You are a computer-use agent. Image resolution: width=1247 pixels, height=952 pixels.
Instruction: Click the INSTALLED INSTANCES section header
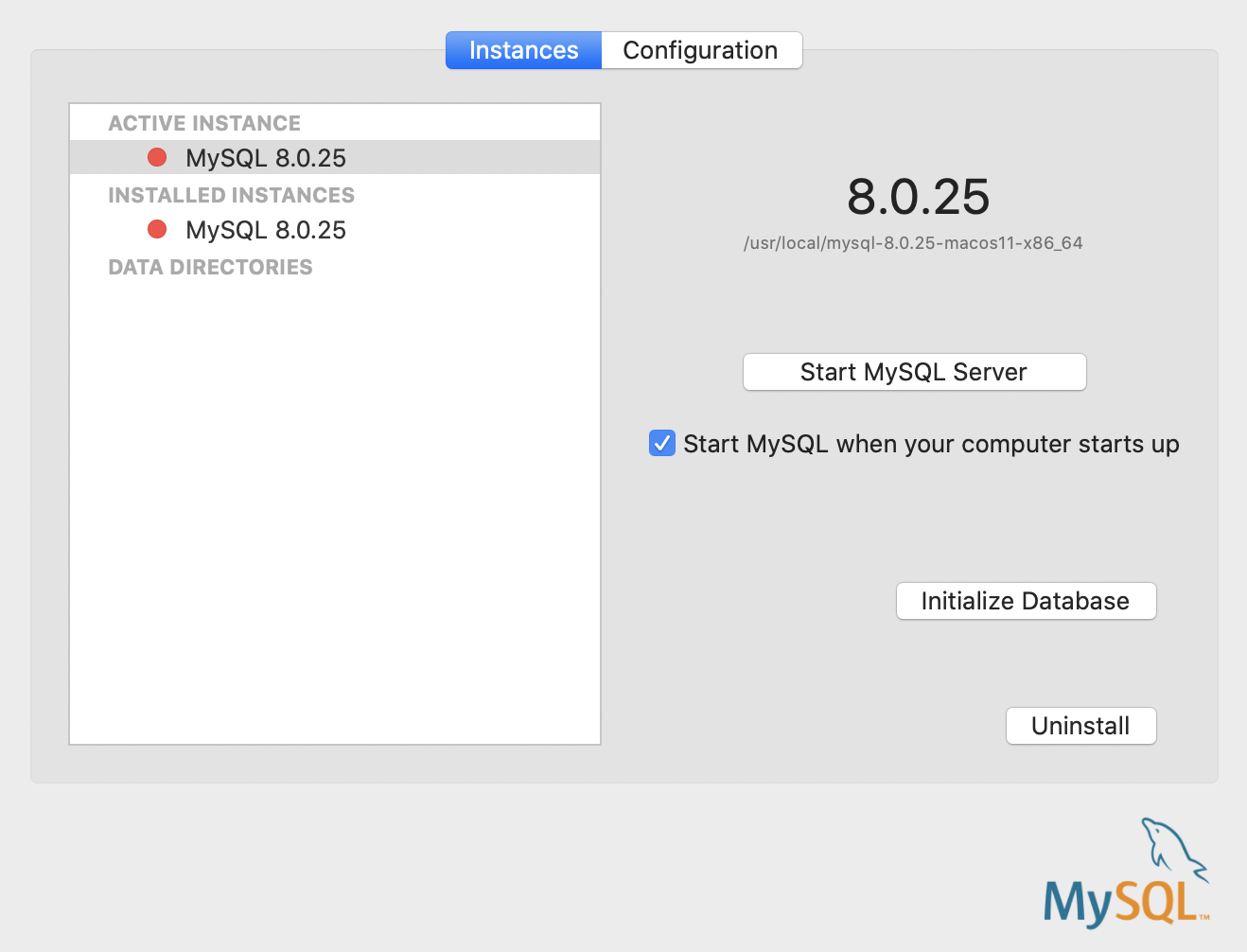[x=231, y=195]
